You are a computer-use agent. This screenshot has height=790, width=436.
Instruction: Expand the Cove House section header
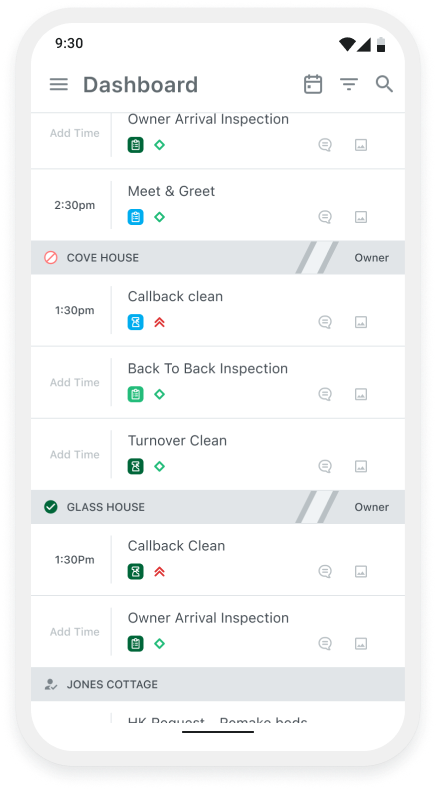tap(218, 257)
